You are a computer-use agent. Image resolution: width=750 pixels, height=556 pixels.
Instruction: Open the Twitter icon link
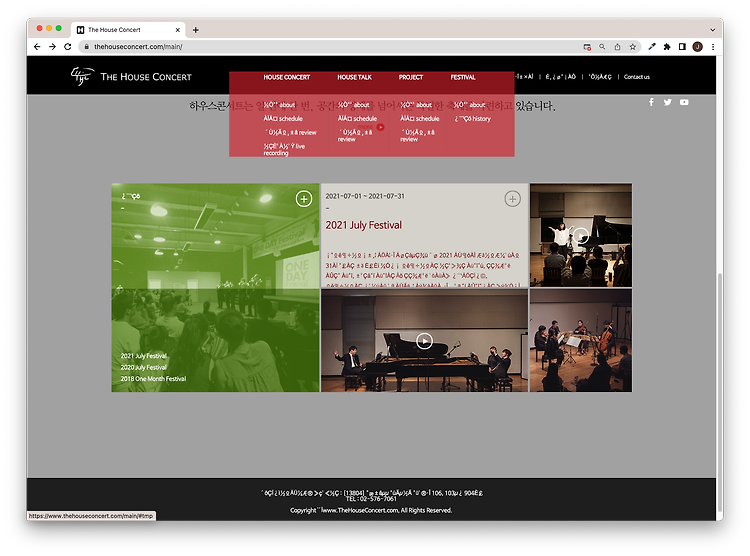pyautogui.click(x=667, y=102)
